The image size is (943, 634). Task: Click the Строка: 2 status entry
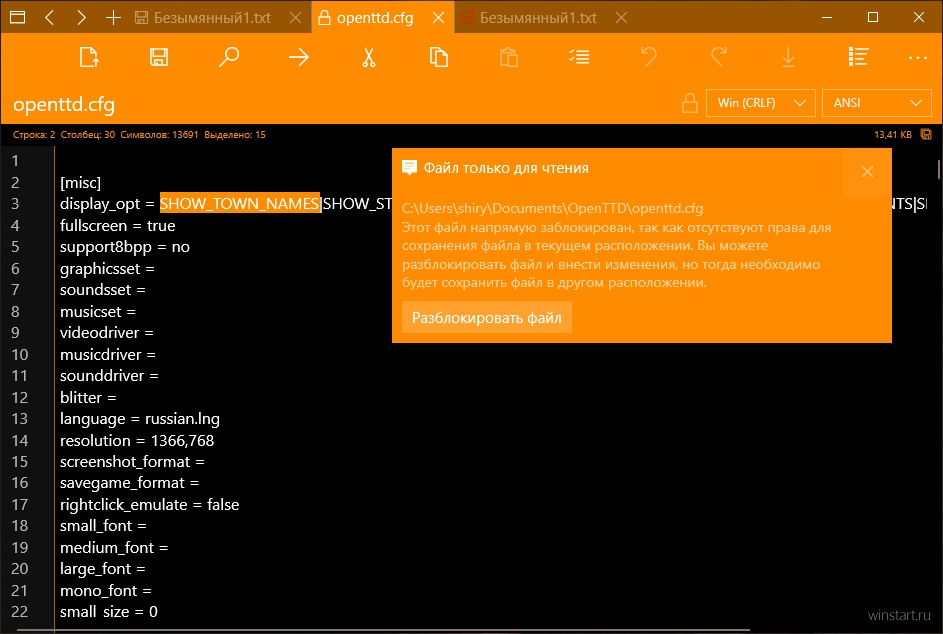point(34,135)
